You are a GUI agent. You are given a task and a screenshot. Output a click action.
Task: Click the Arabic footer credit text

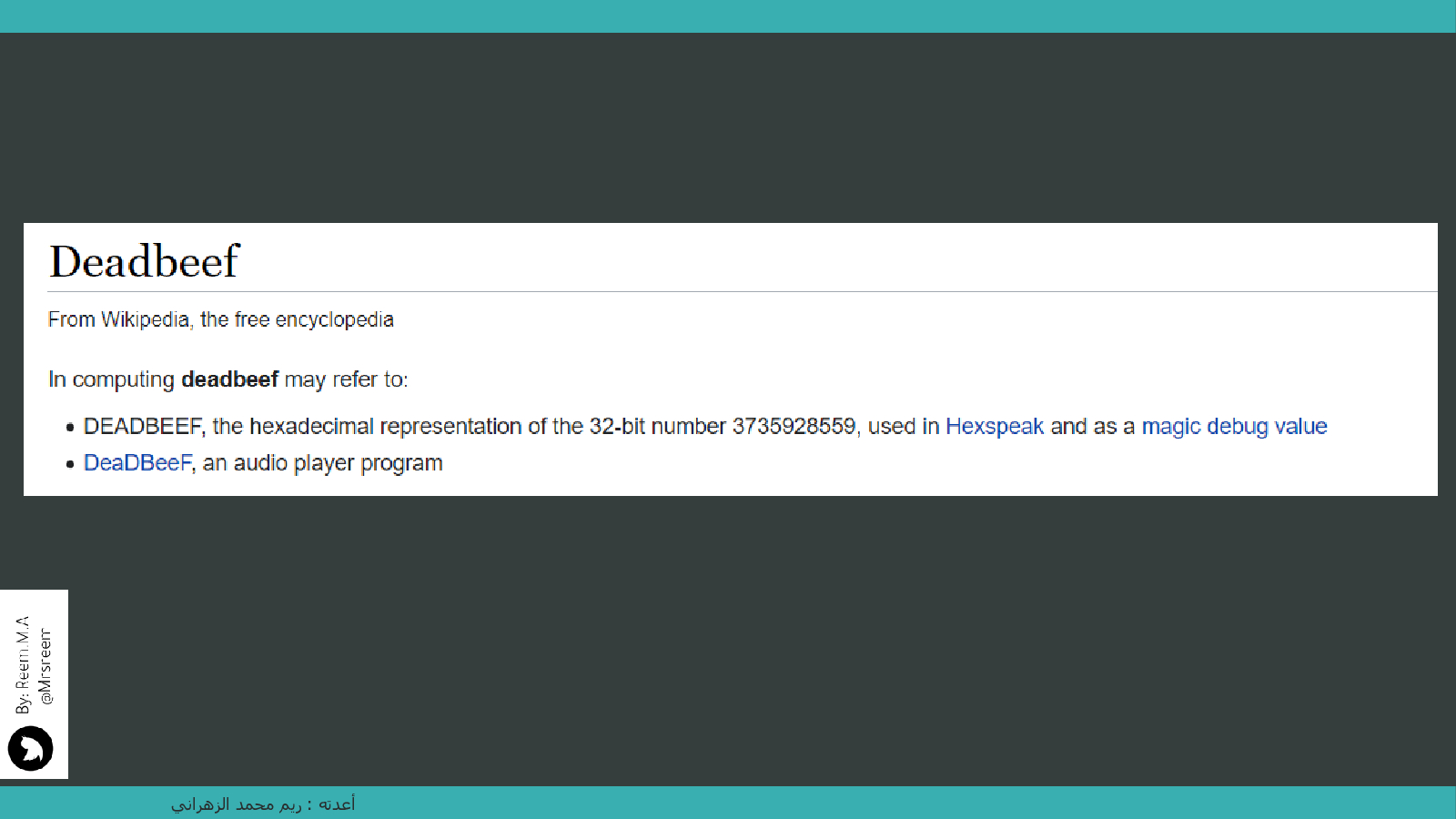(x=263, y=804)
